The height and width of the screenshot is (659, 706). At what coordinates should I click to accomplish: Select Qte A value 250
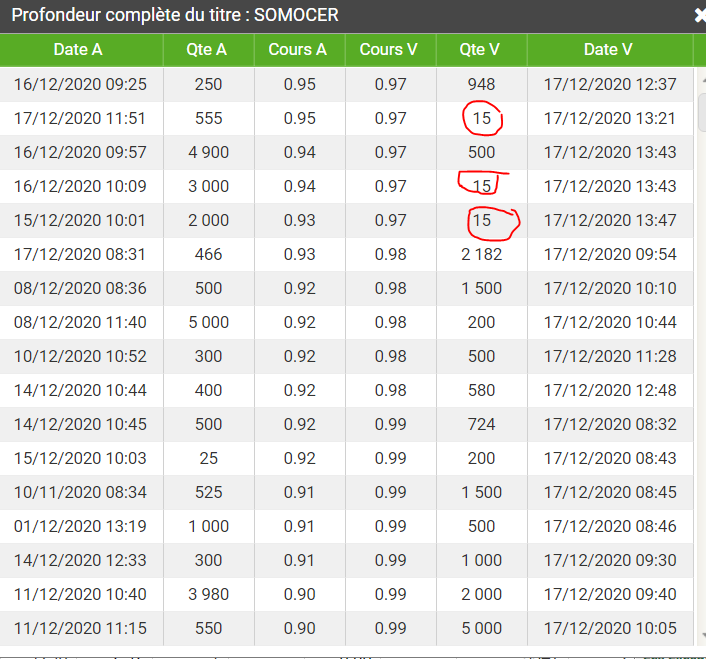click(208, 84)
